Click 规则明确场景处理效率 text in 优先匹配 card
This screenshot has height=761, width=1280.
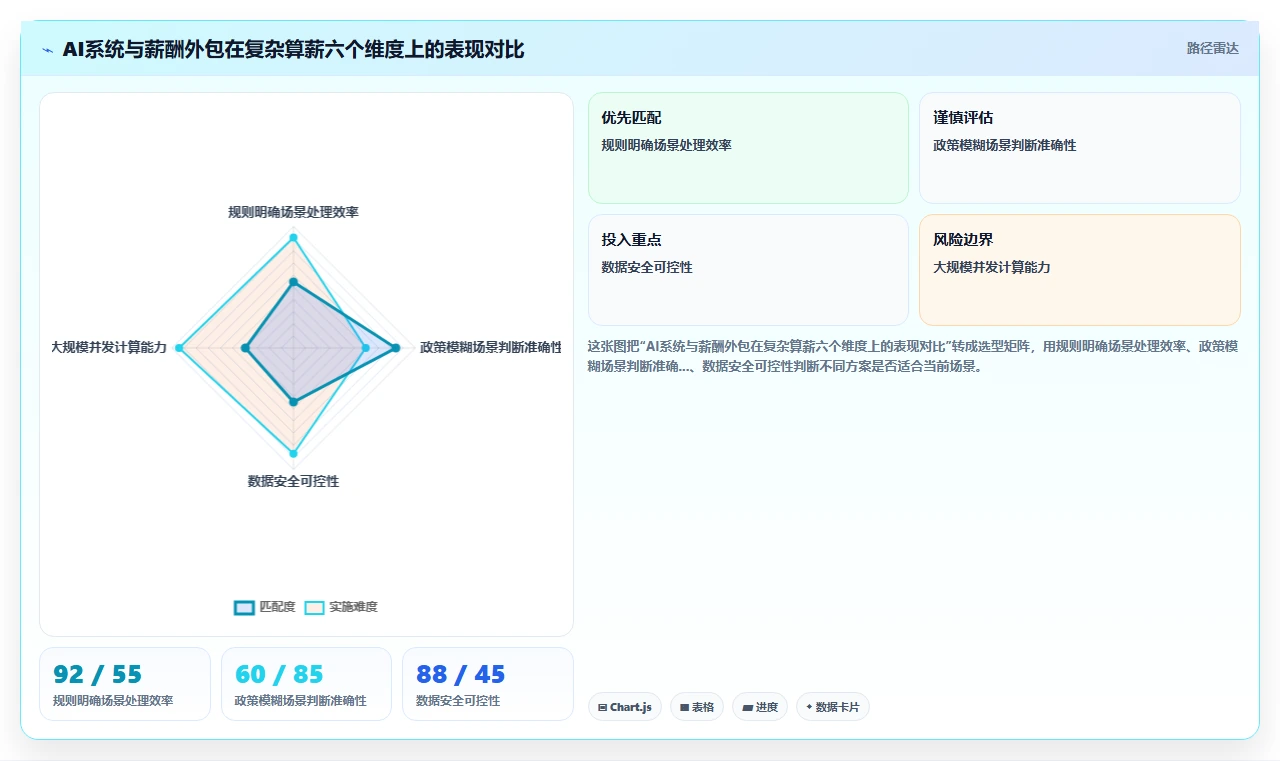coord(666,145)
